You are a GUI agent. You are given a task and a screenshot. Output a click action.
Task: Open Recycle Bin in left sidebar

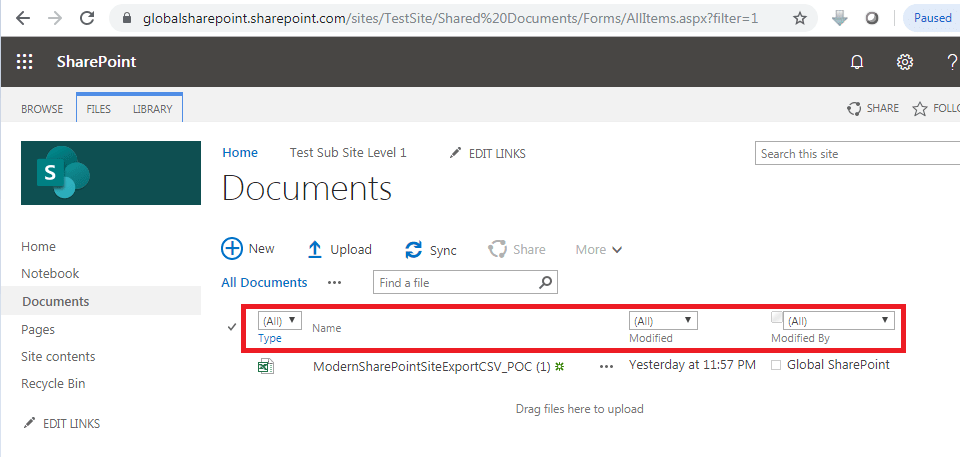click(x=53, y=383)
